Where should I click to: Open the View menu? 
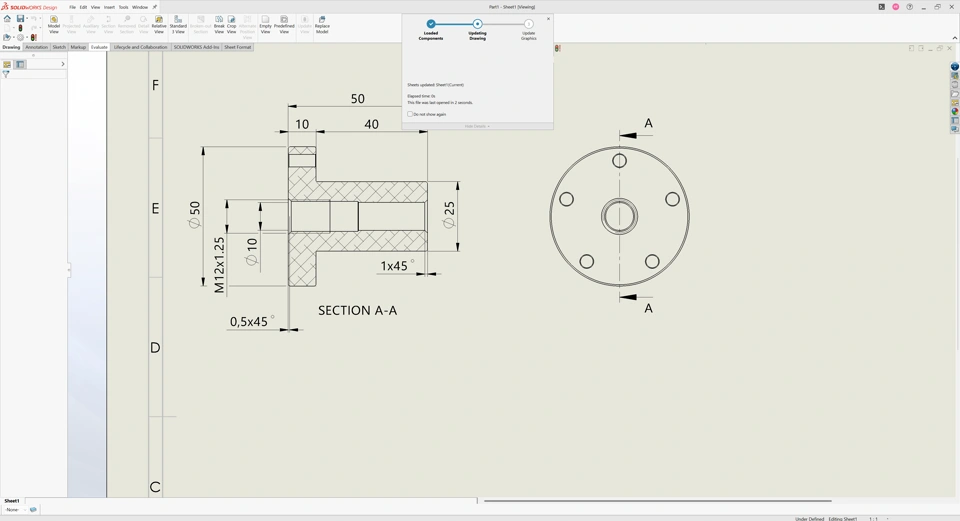click(96, 7)
